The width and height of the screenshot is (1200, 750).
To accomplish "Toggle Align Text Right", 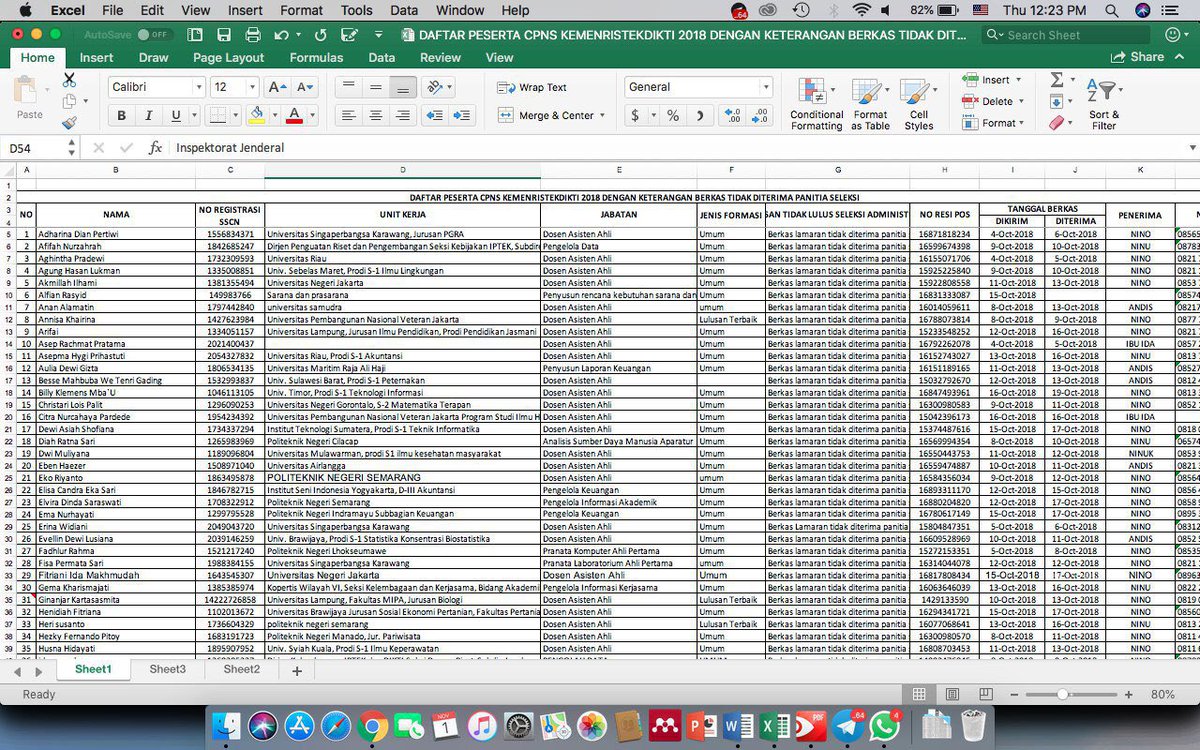I will (x=402, y=115).
